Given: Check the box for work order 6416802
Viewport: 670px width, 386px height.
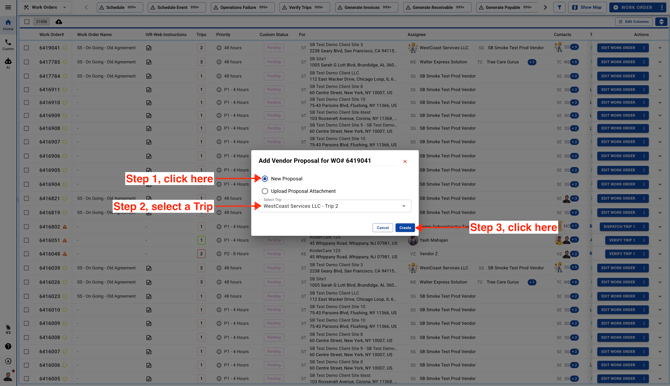Looking at the screenshot, I should (26, 227).
